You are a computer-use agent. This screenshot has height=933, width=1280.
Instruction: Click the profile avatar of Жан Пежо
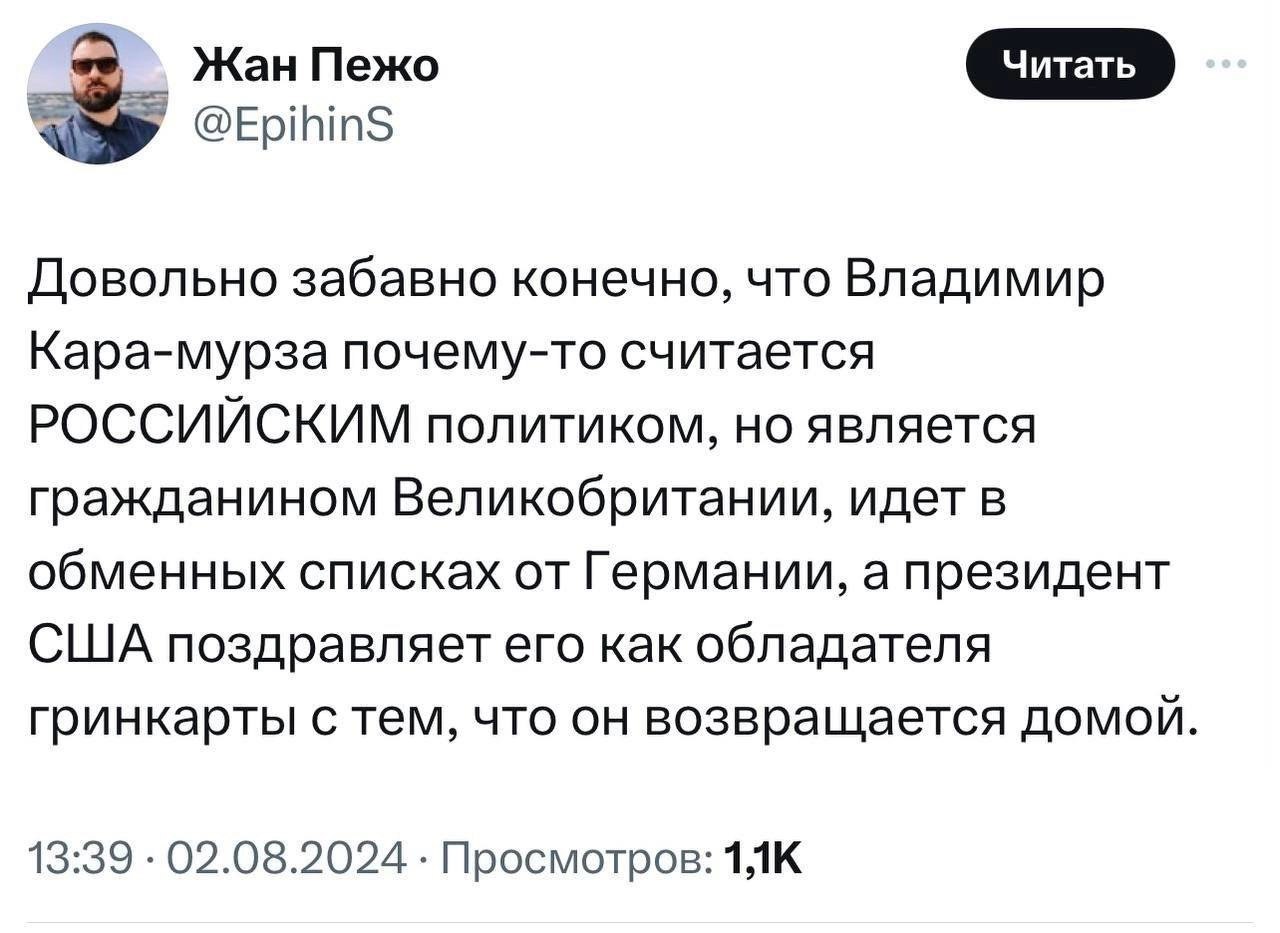98,93
